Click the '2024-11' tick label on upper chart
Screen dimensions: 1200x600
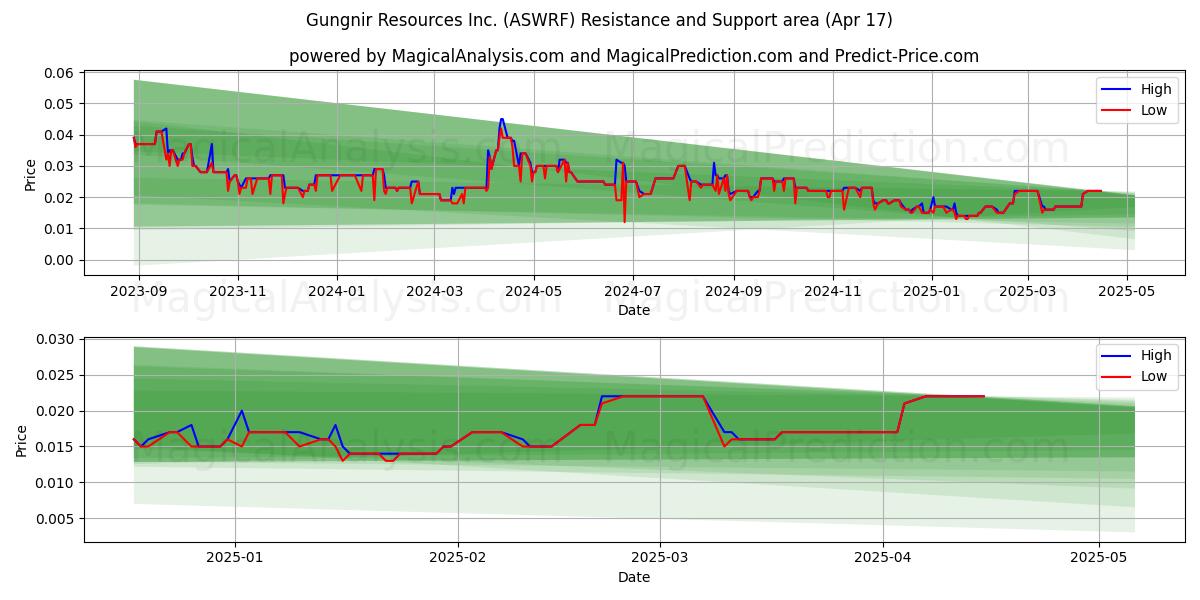pos(833,290)
